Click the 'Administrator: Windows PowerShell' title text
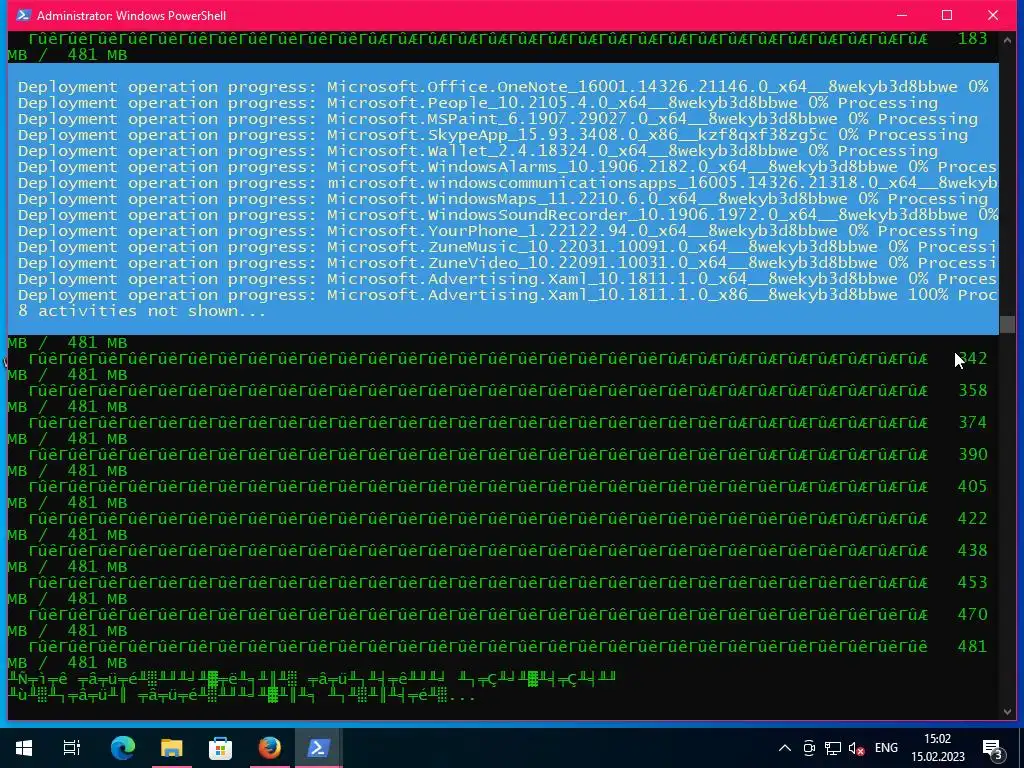 (x=131, y=16)
